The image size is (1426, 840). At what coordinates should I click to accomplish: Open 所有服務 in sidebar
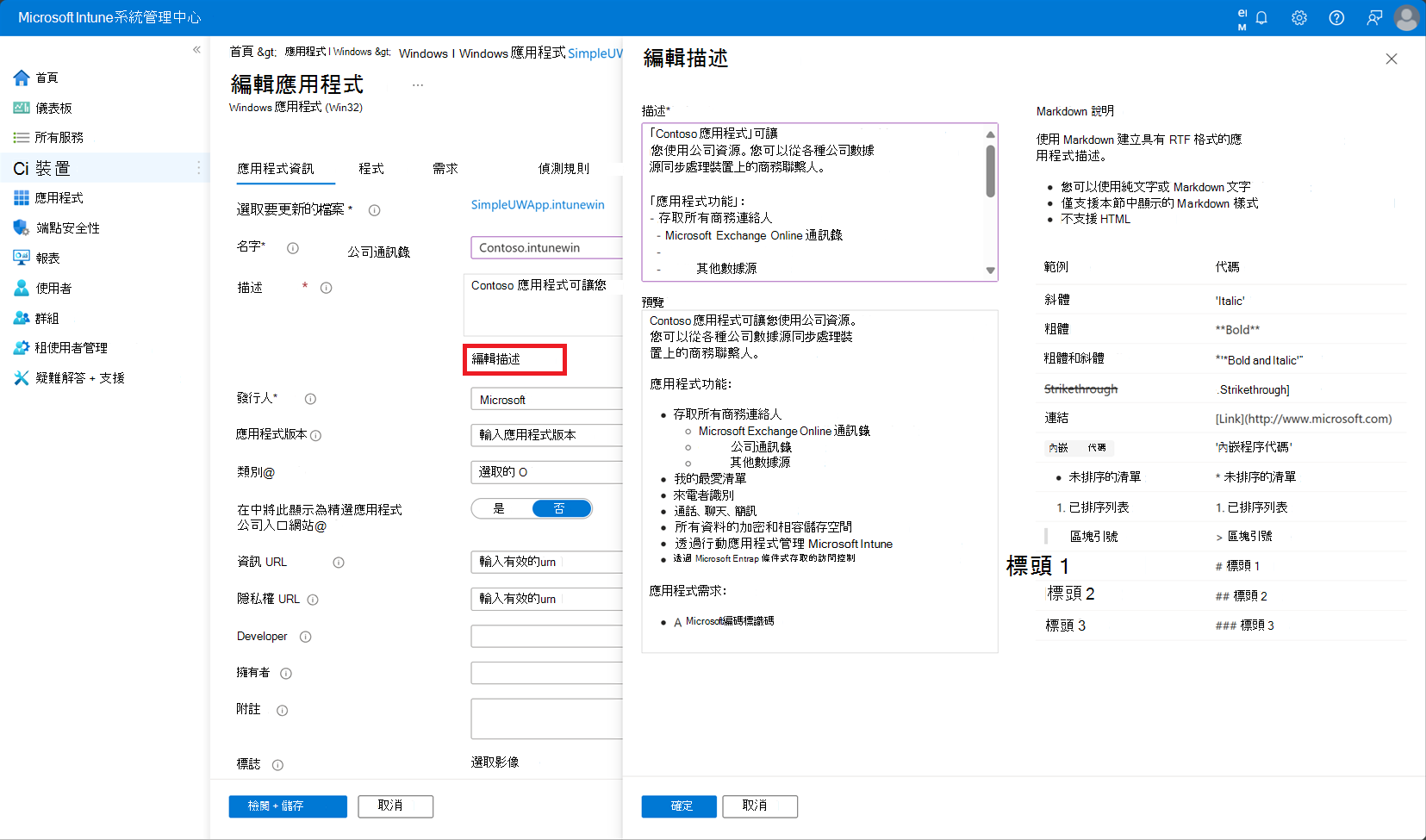point(59,138)
